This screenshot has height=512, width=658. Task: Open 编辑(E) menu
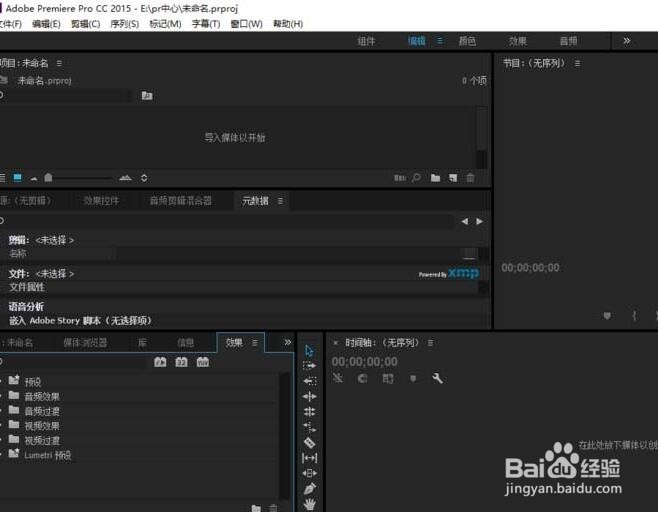[x=46, y=24]
